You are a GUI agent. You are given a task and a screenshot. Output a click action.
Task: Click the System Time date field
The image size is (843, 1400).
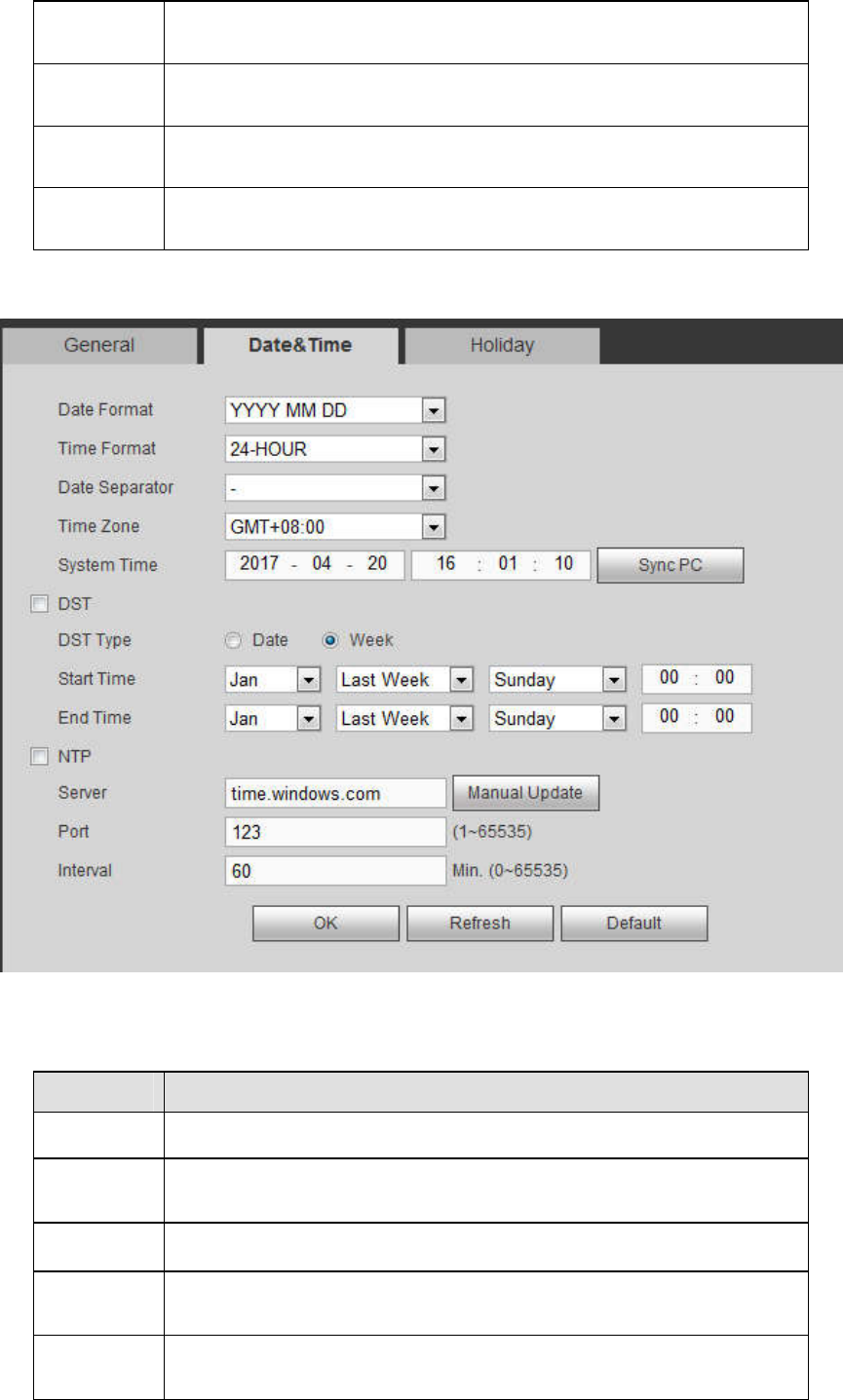tap(314, 565)
